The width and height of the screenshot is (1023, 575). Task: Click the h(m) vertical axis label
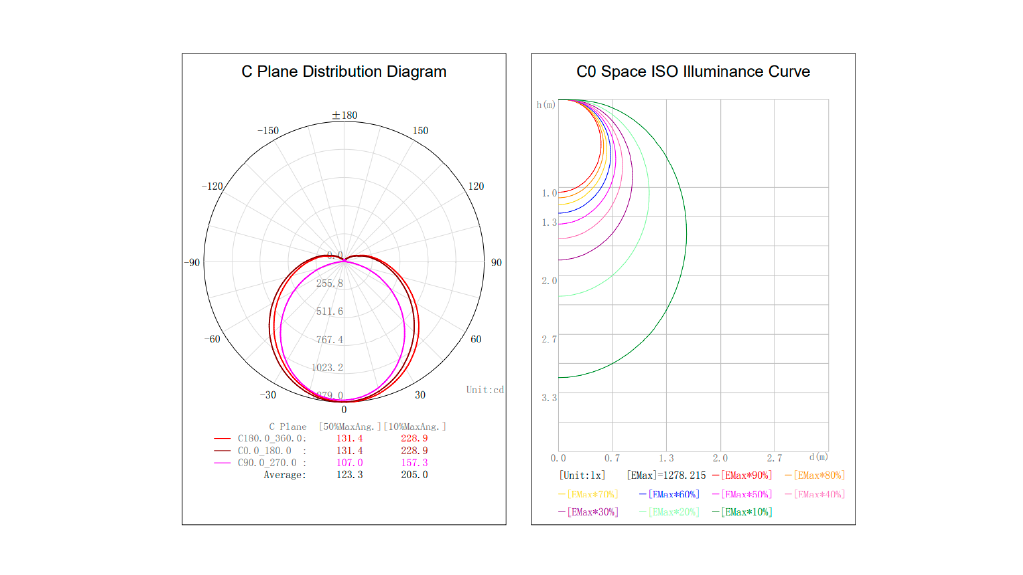click(x=546, y=104)
